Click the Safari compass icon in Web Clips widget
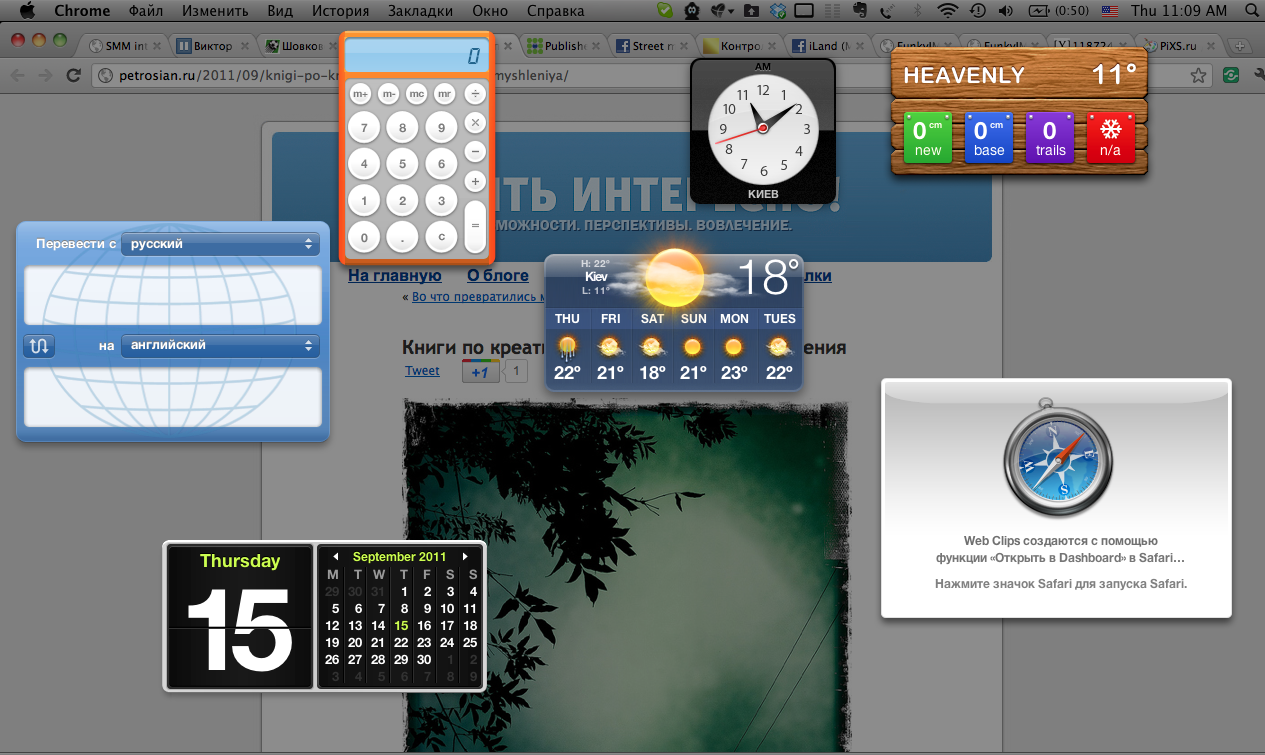 1057,462
